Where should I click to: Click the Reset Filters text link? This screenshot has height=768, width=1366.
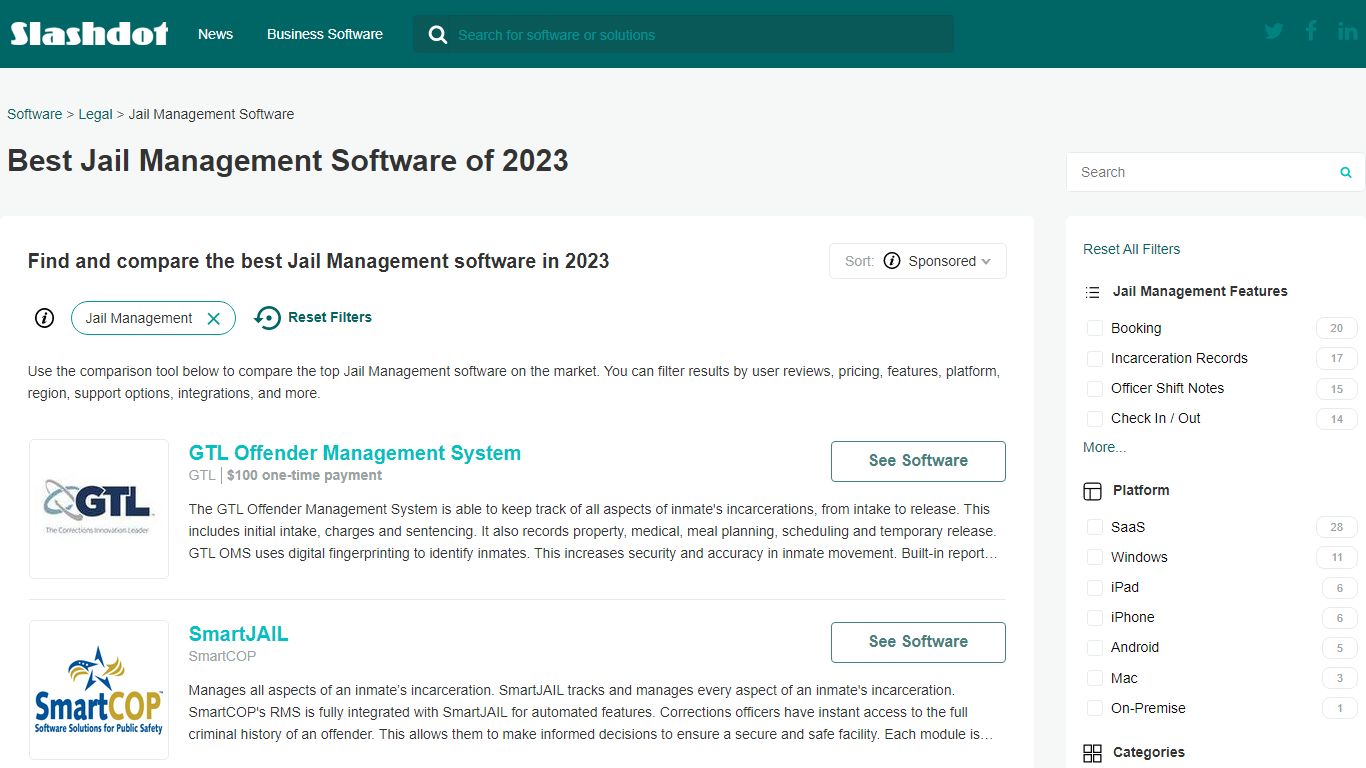330,317
